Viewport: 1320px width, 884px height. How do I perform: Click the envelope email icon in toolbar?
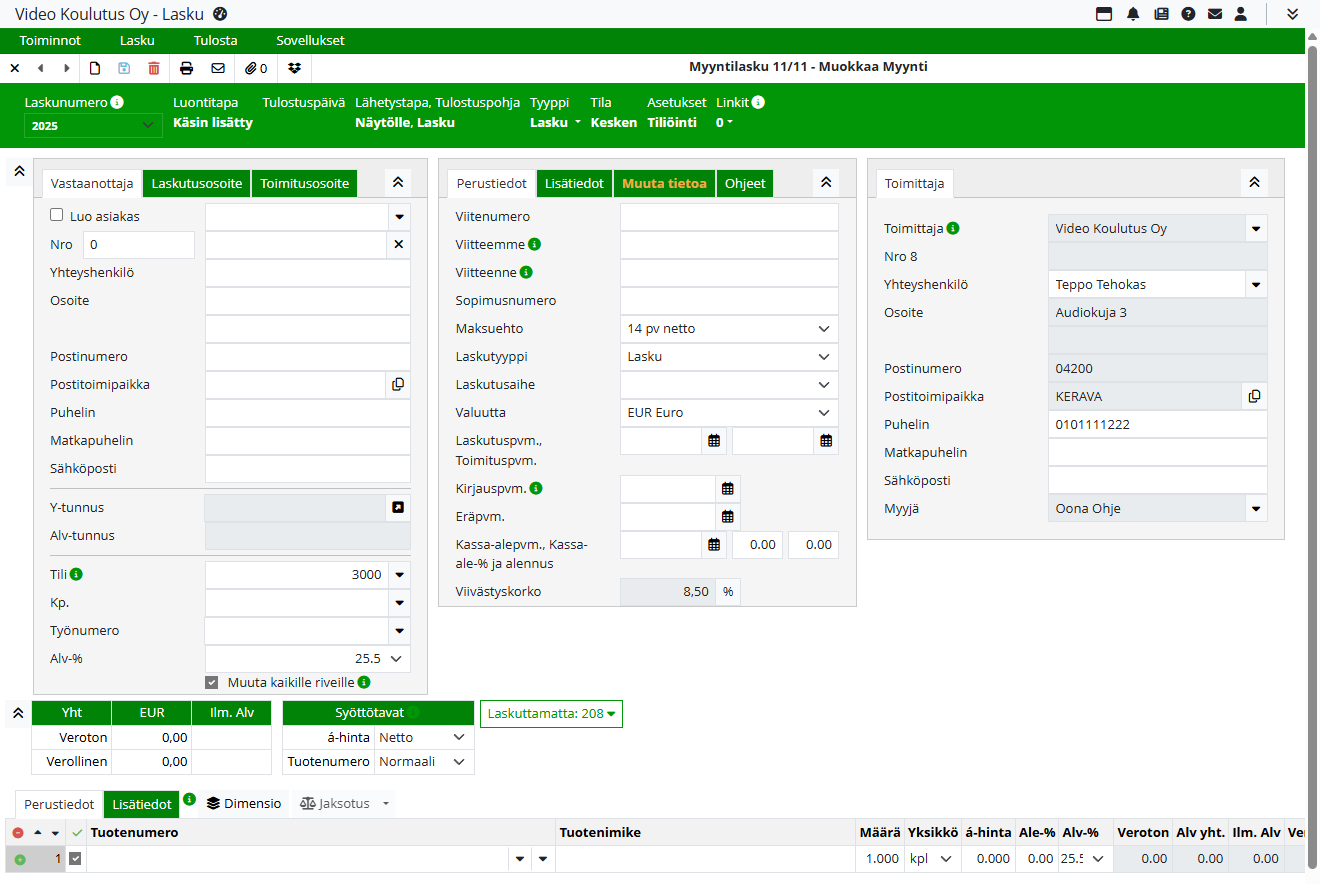[218, 68]
